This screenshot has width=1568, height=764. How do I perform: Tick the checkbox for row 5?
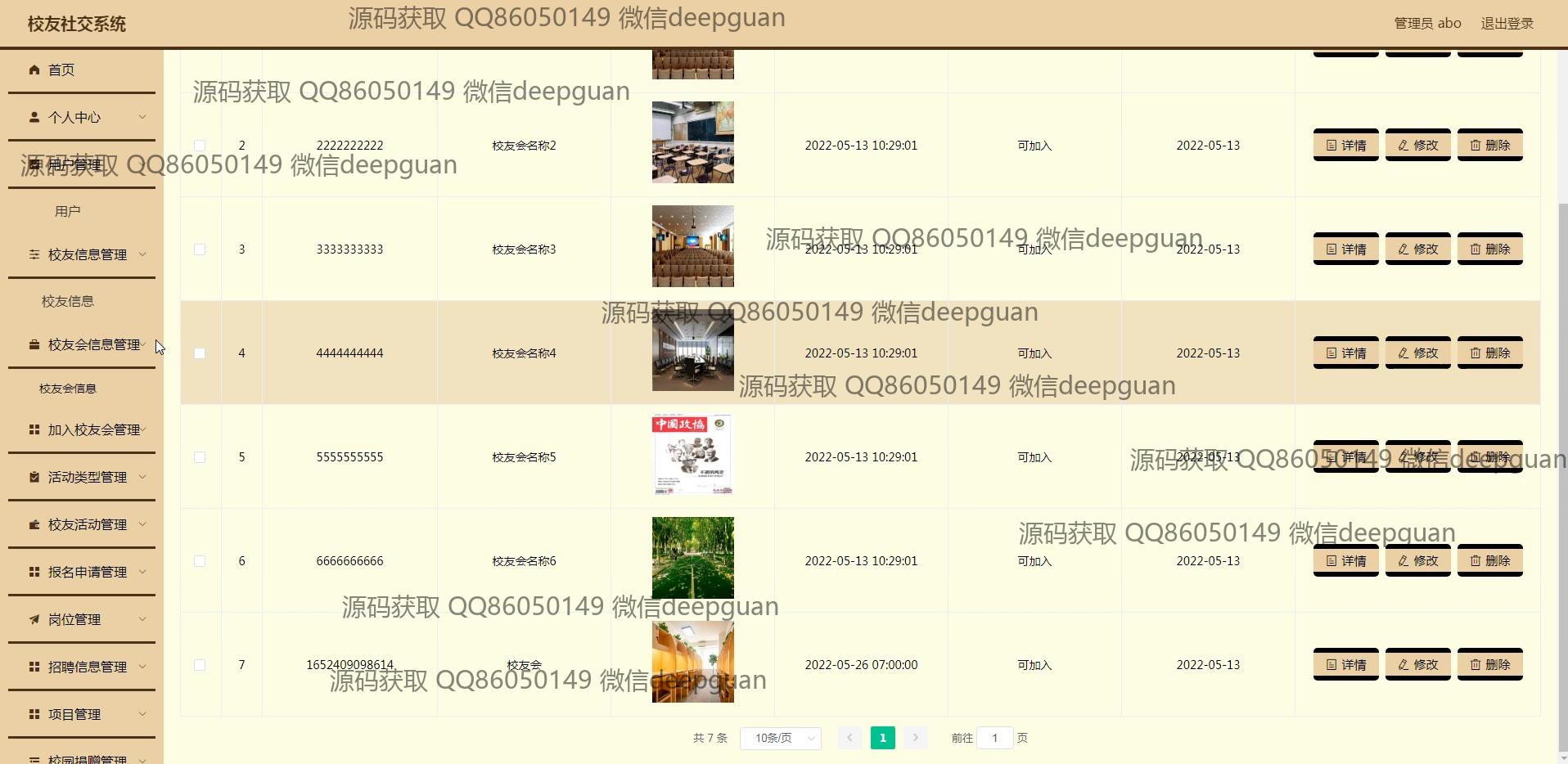200,457
